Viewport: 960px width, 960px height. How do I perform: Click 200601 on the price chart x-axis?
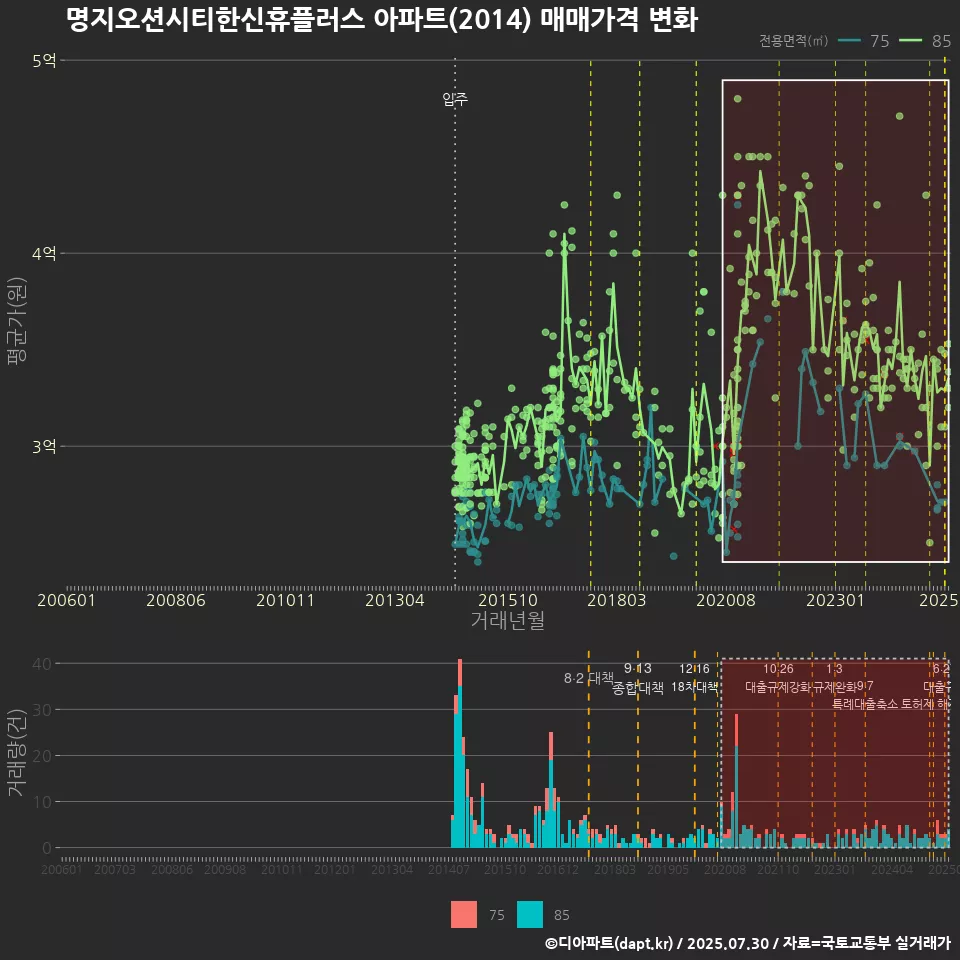66,600
